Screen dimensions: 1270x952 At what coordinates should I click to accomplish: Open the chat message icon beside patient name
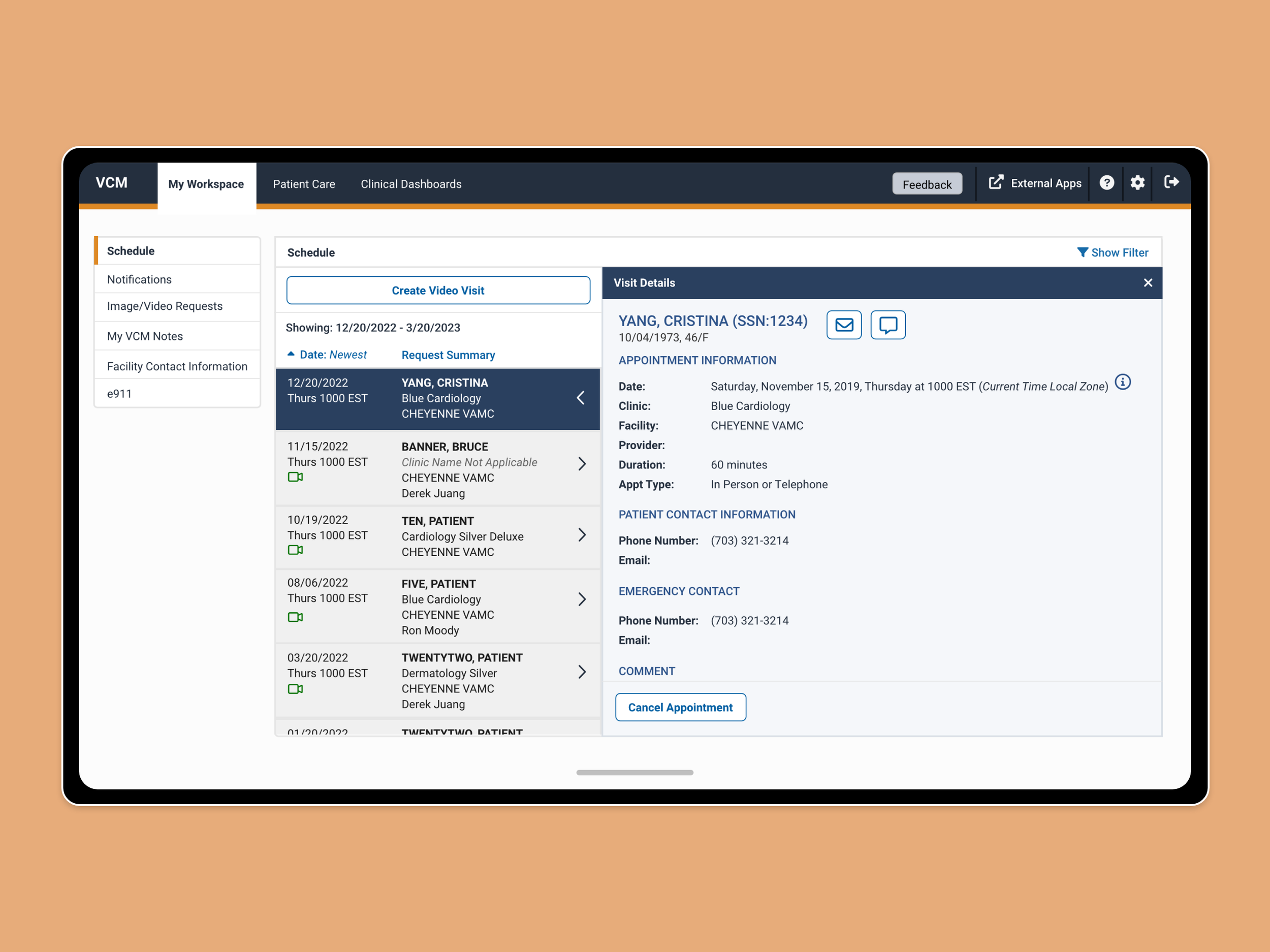887,325
